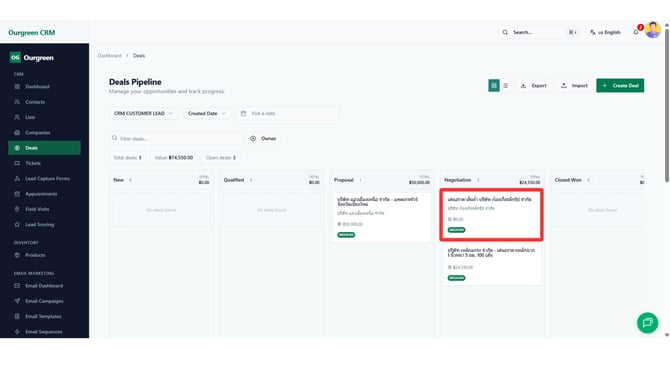Open Lead Capture Forms
The height and width of the screenshot is (376, 670).
[47, 179]
